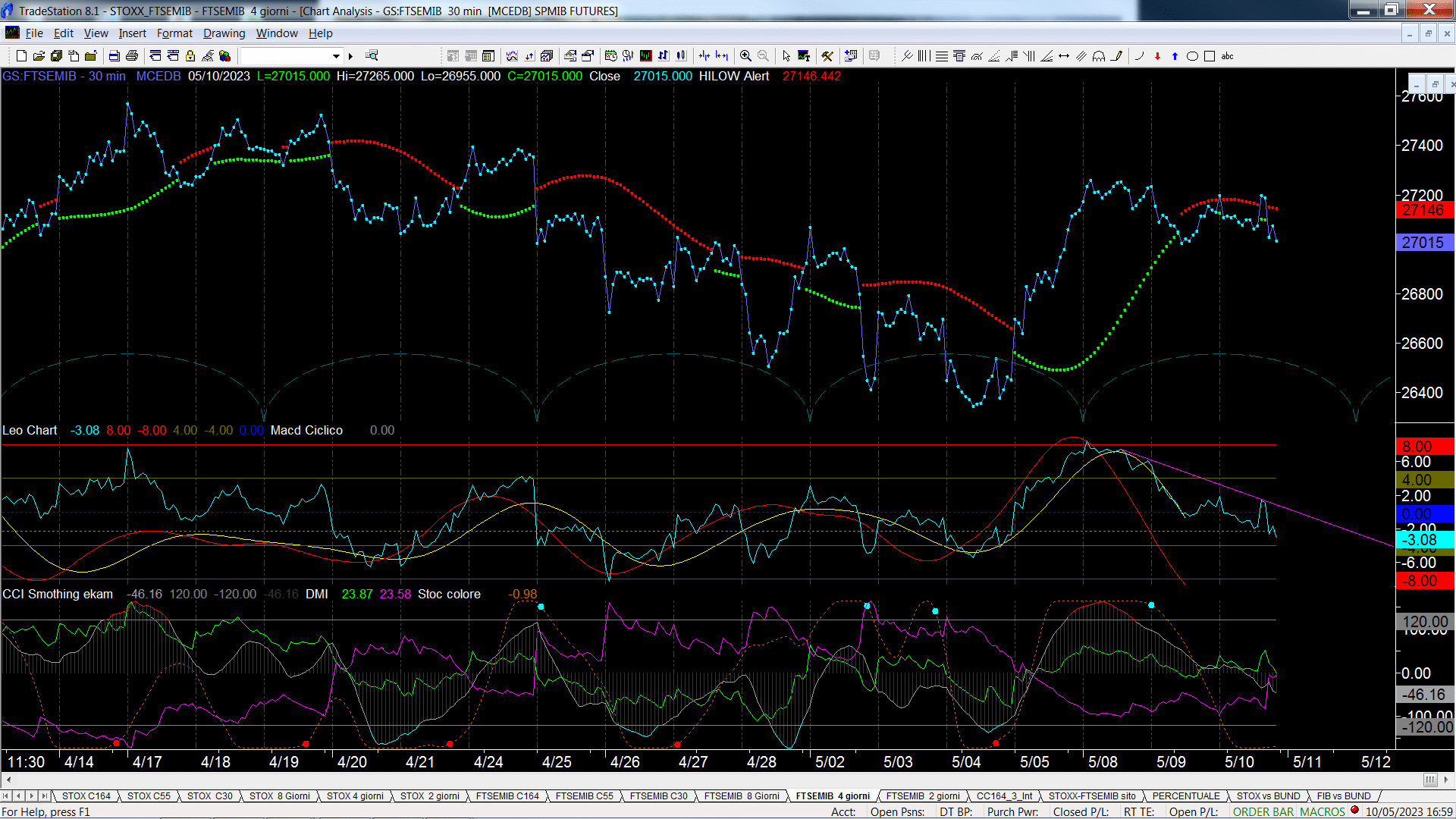1456x819 pixels.
Task: Select the pointer arrow tool
Action: point(786,56)
